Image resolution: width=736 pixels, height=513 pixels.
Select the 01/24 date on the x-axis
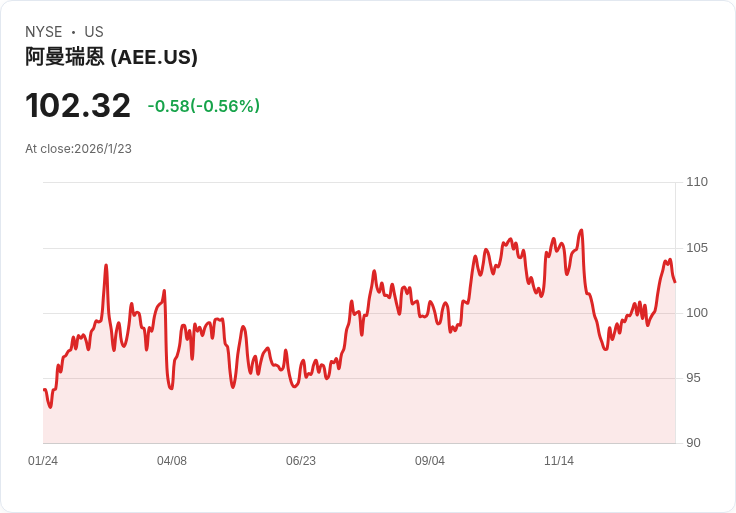click(43, 461)
